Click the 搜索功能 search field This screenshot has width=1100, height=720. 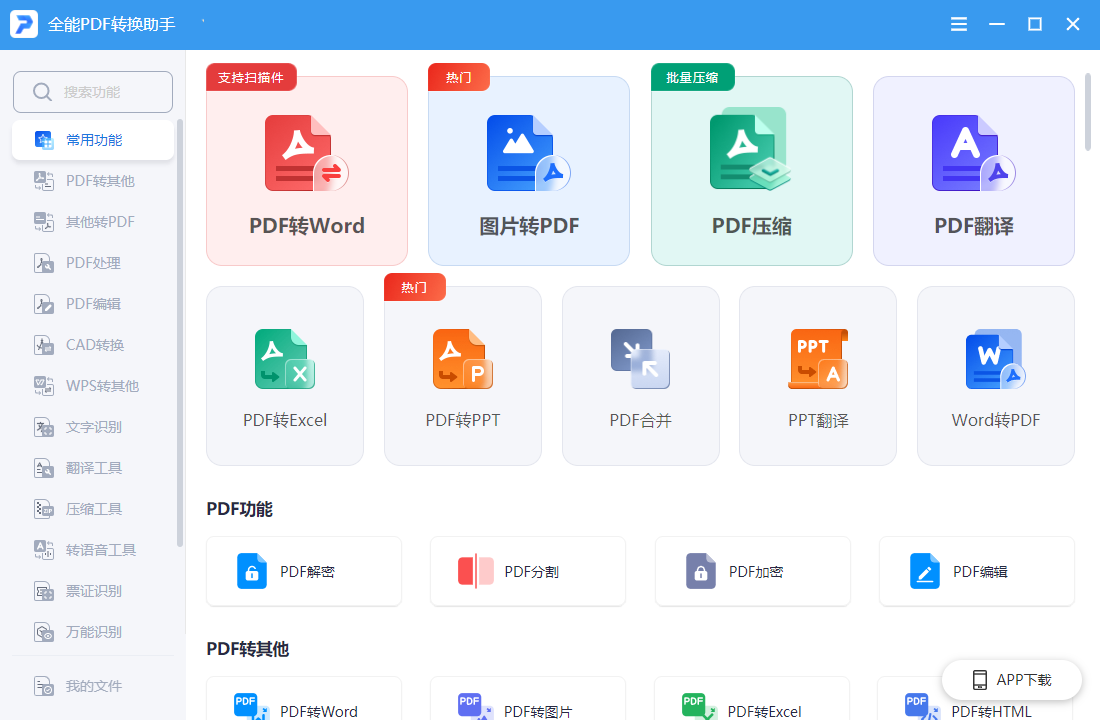tap(93, 92)
